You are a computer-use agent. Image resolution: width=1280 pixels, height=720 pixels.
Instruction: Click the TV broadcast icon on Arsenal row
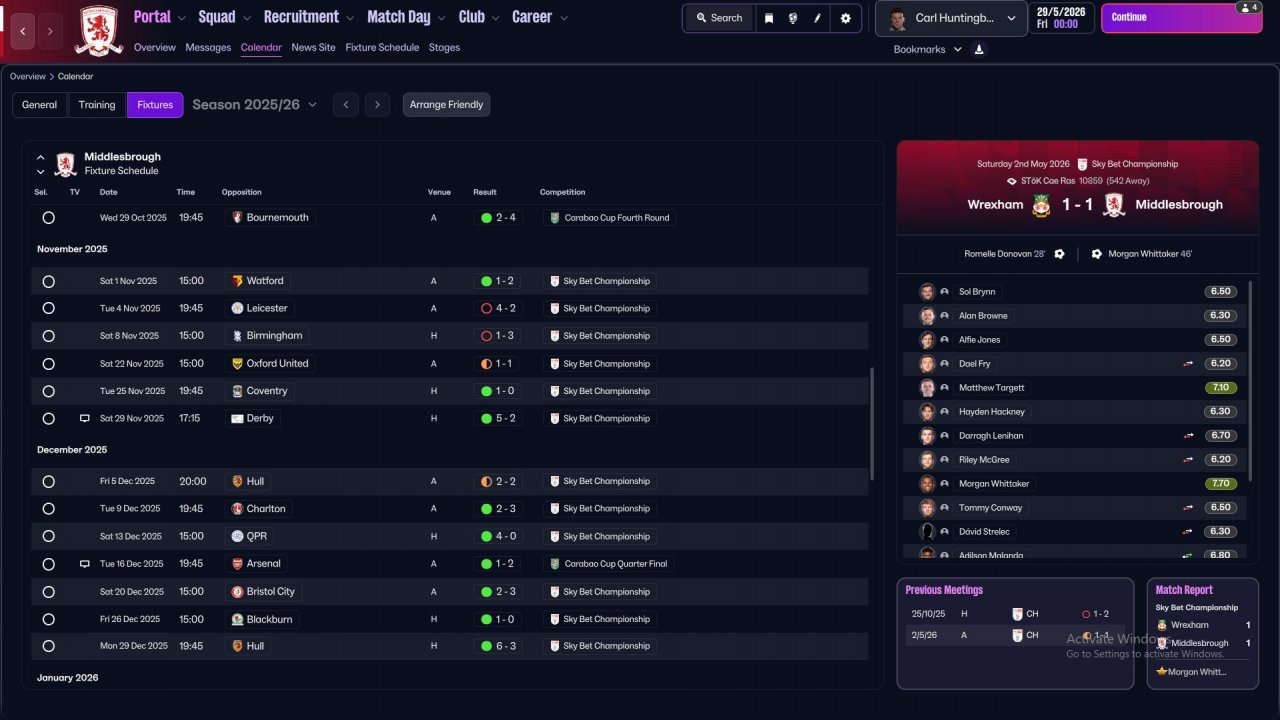pyautogui.click(x=85, y=564)
